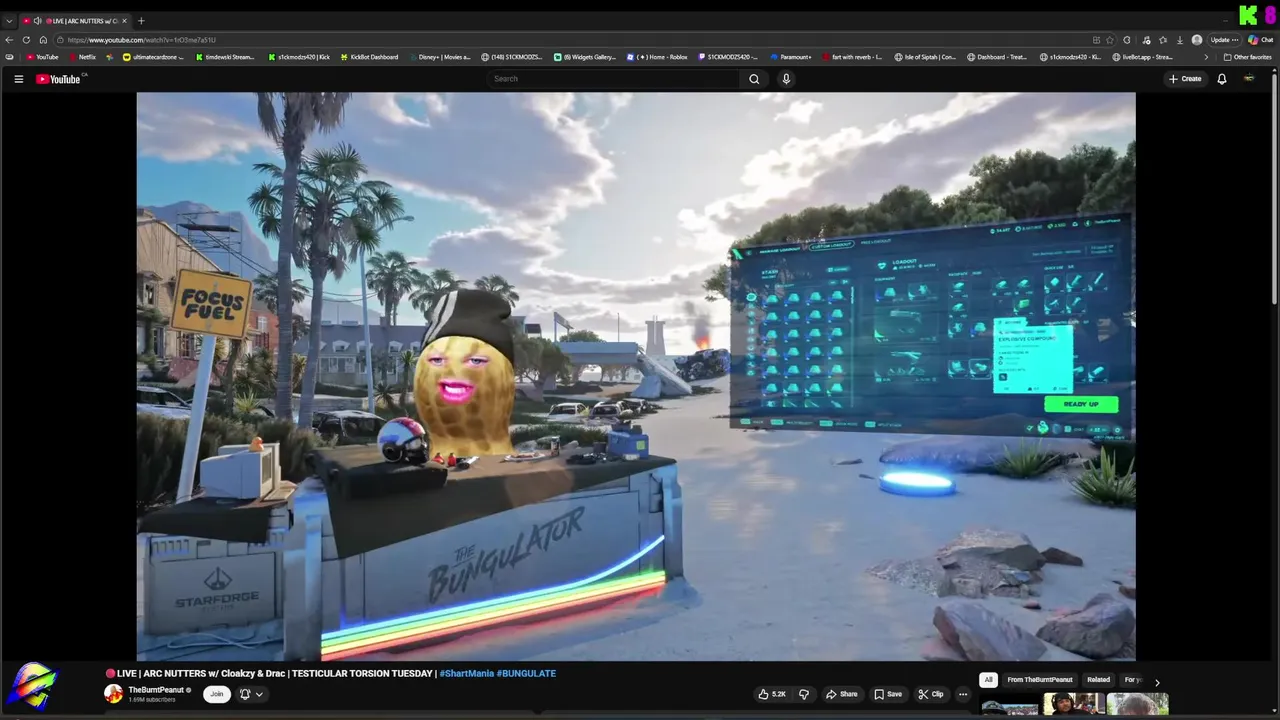Screen dimensions: 1280x720
Task: Open a new browser tab
Action: (141, 21)
